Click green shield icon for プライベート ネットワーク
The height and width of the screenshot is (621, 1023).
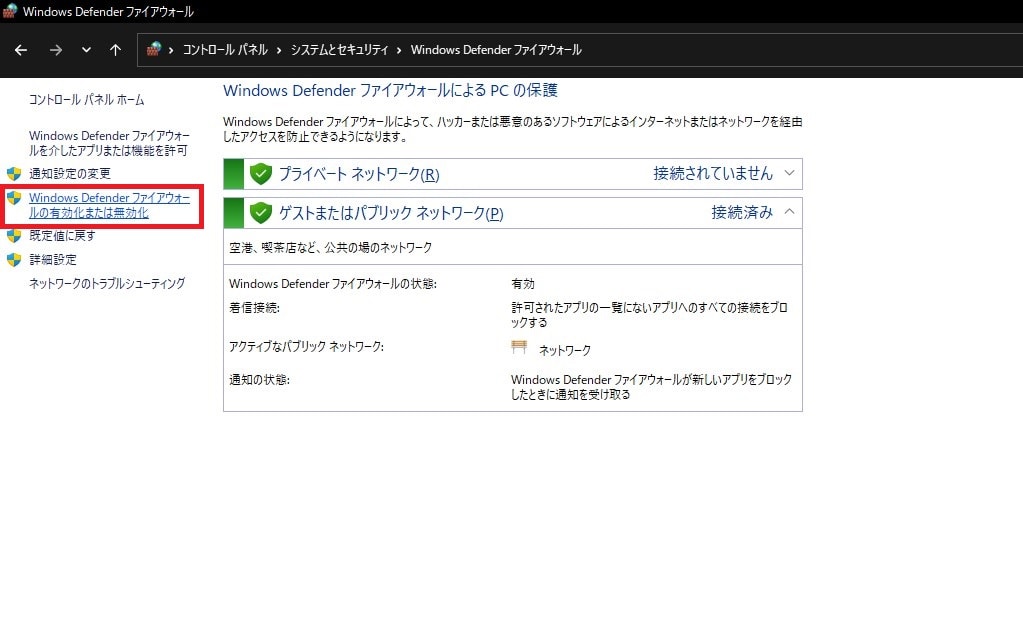pyautogui.click(x=261, y=174)
